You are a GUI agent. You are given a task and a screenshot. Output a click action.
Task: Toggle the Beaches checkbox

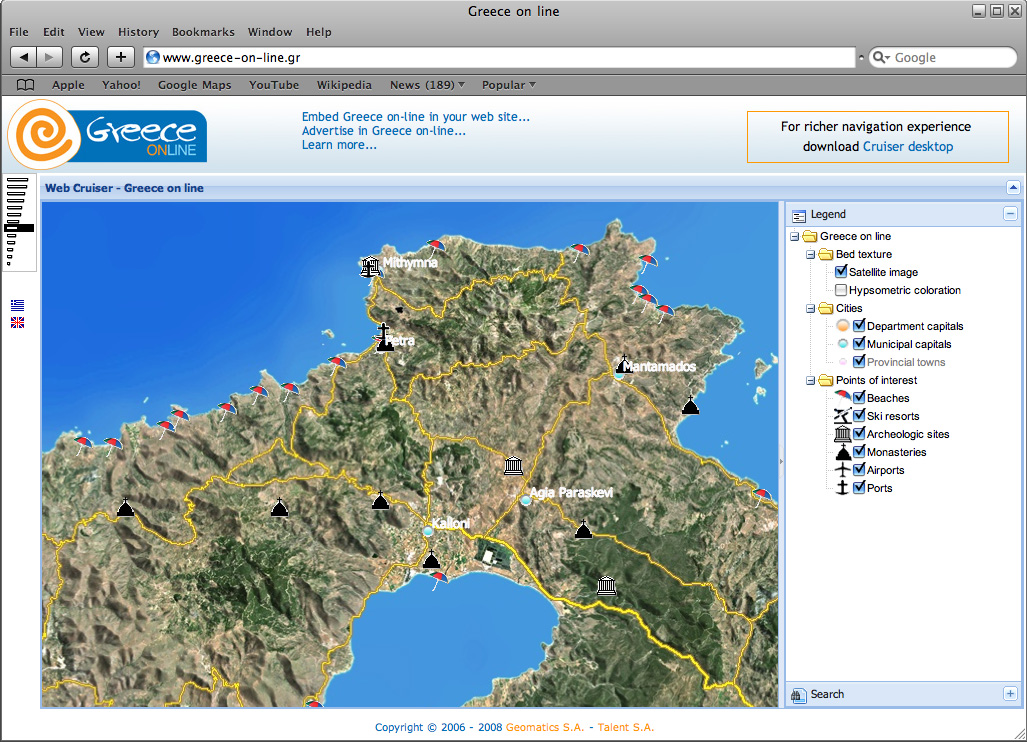pos(859,398)
